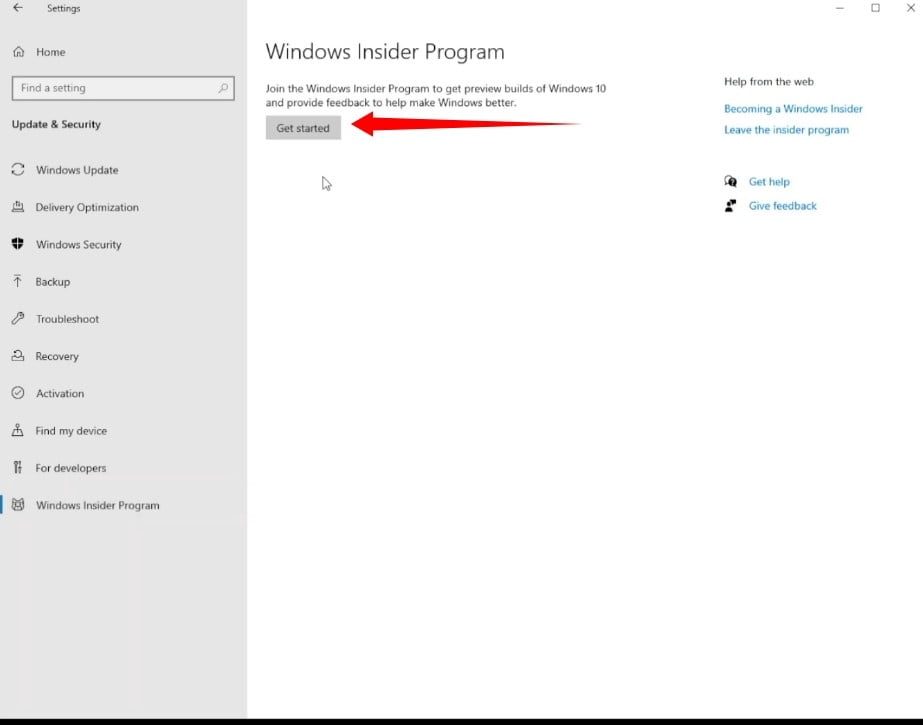The height and width of the screenshot is (725, 923).
Task: Click the Home house icon
Action: click(x=19, y=52)
